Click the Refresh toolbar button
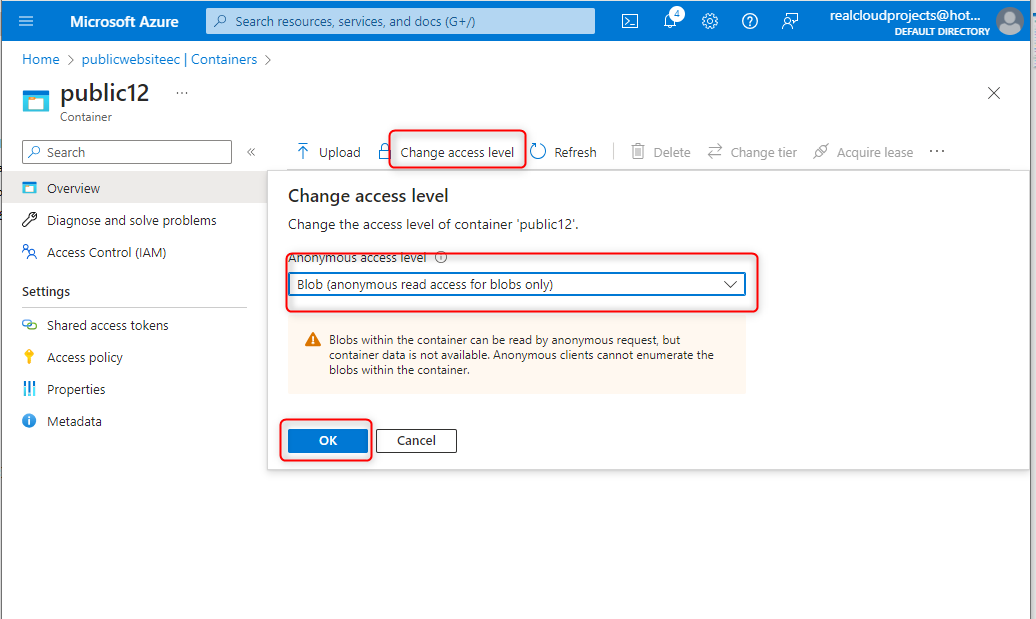 click(564, 152)
